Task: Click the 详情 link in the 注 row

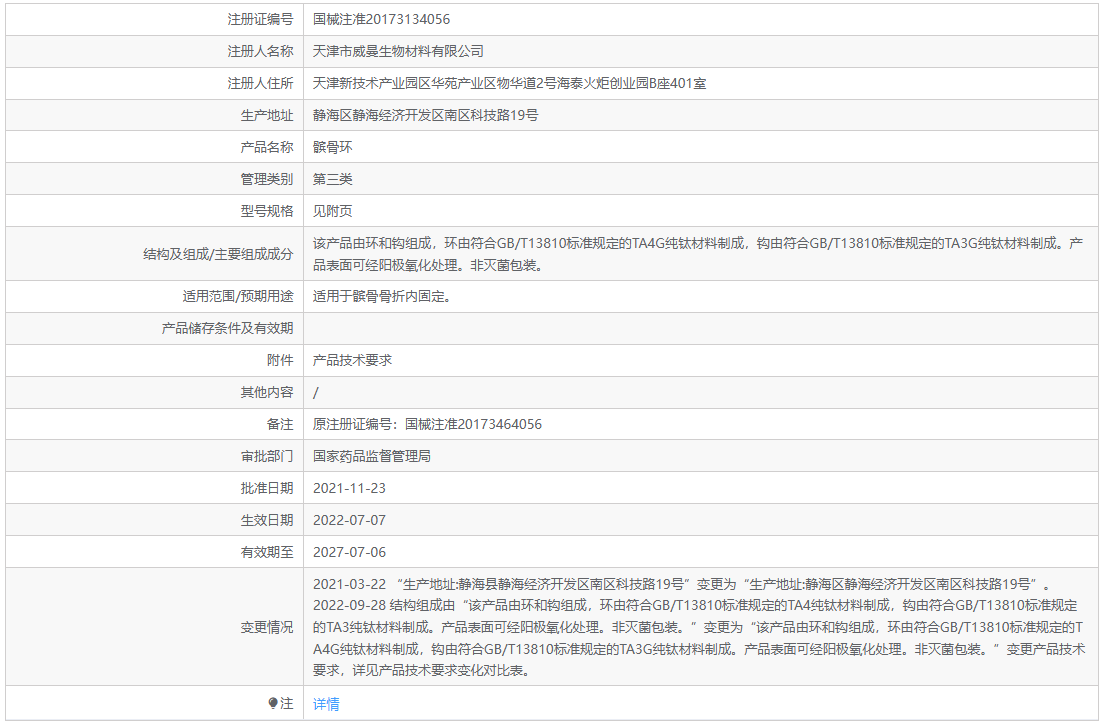Action: coord(326,704)
